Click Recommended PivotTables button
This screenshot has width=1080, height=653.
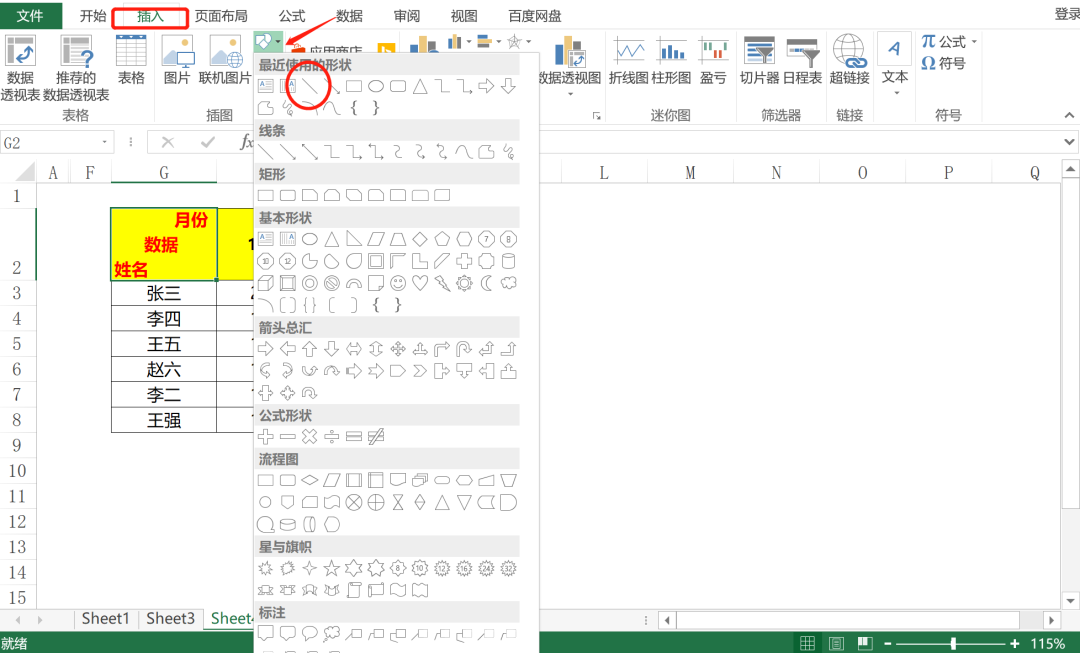(76, 68)
